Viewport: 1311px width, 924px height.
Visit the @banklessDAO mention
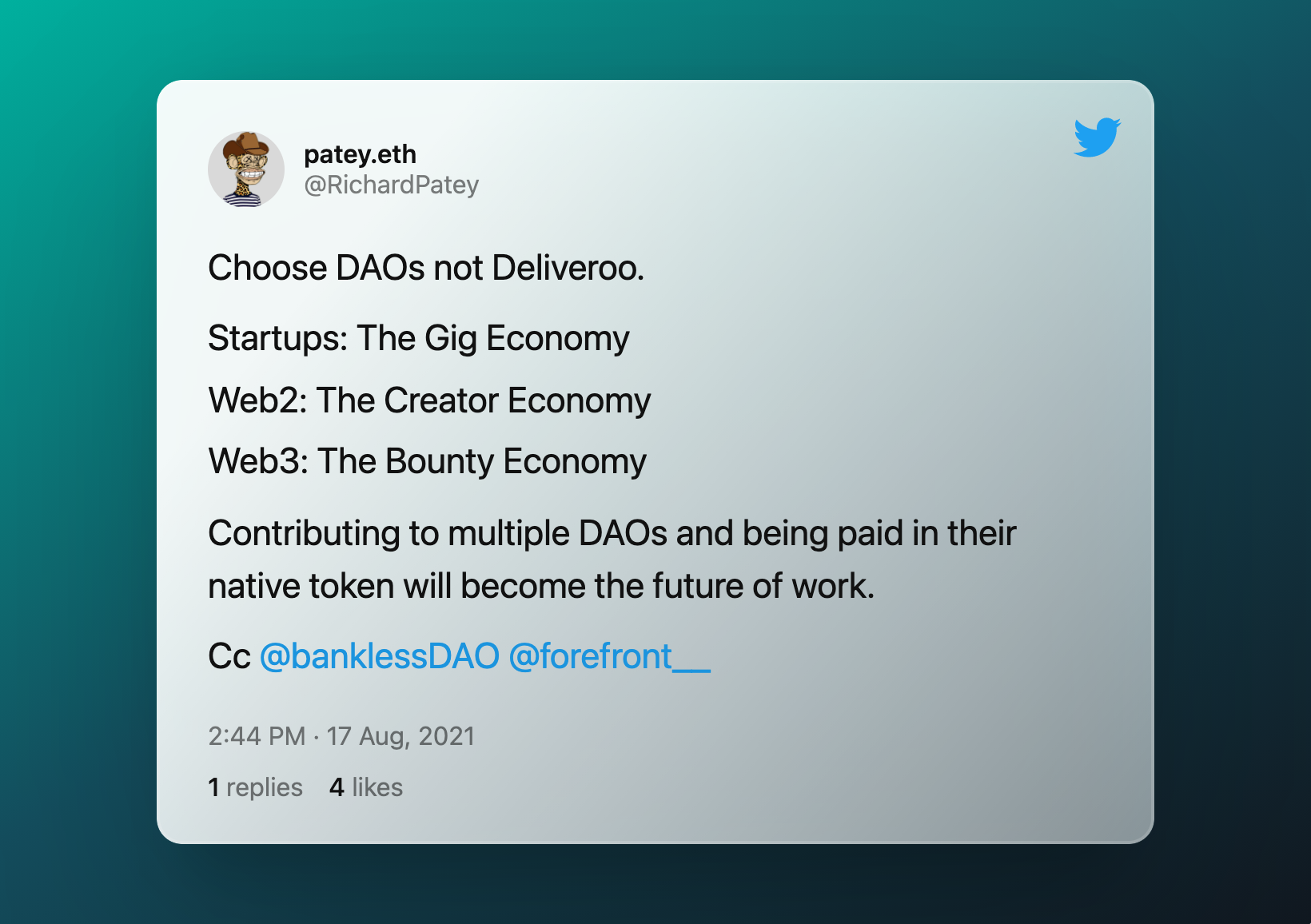[380, 656]
